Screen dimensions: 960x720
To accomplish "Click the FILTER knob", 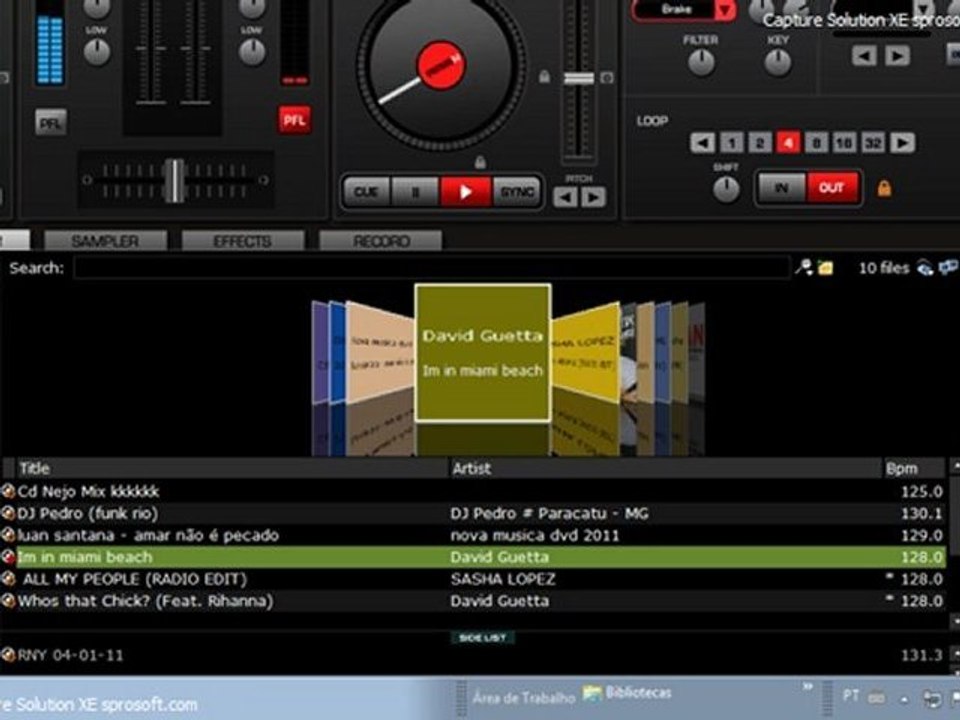I will coord(701,62).
